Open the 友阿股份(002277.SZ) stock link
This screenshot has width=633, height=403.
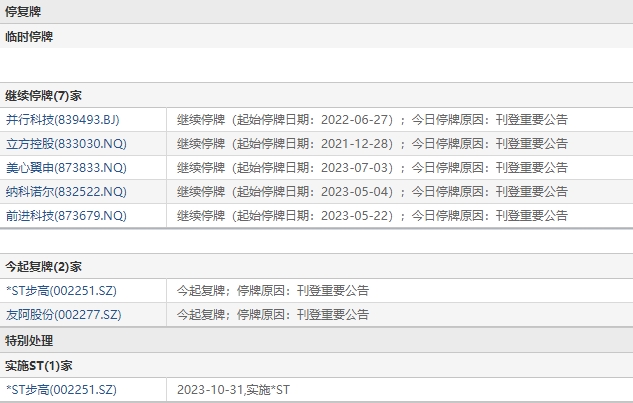click(63, 315)
